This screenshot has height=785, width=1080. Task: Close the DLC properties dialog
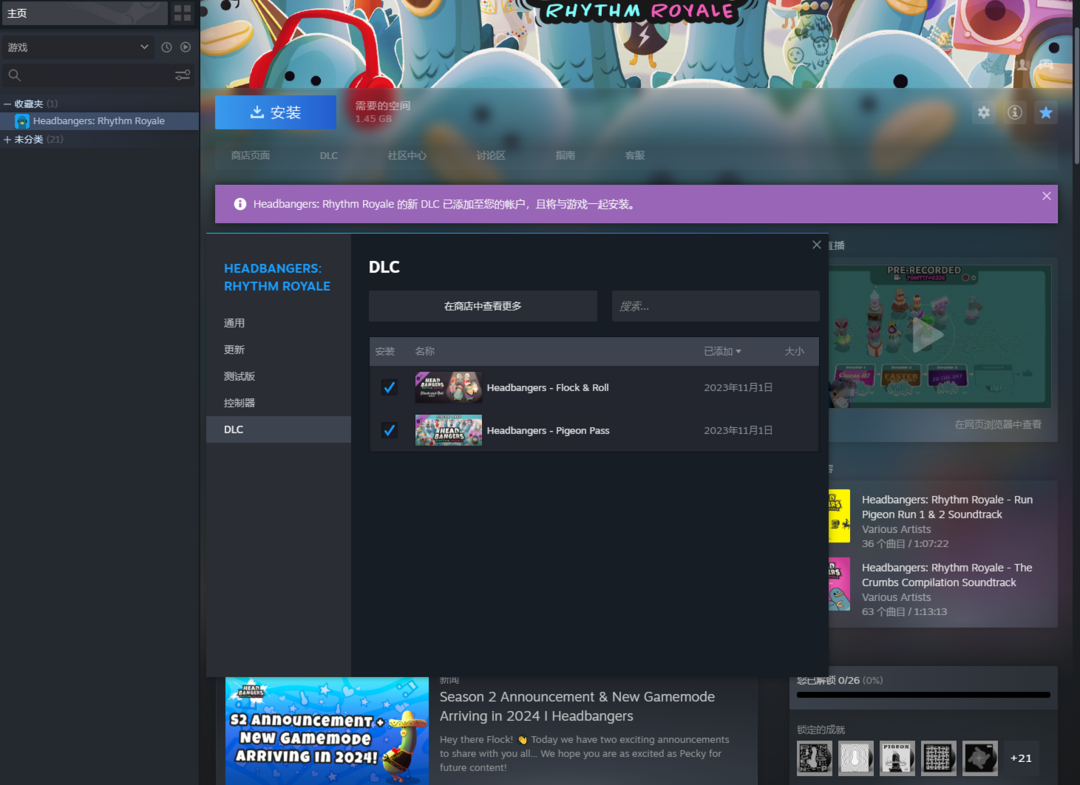(817, 245)
